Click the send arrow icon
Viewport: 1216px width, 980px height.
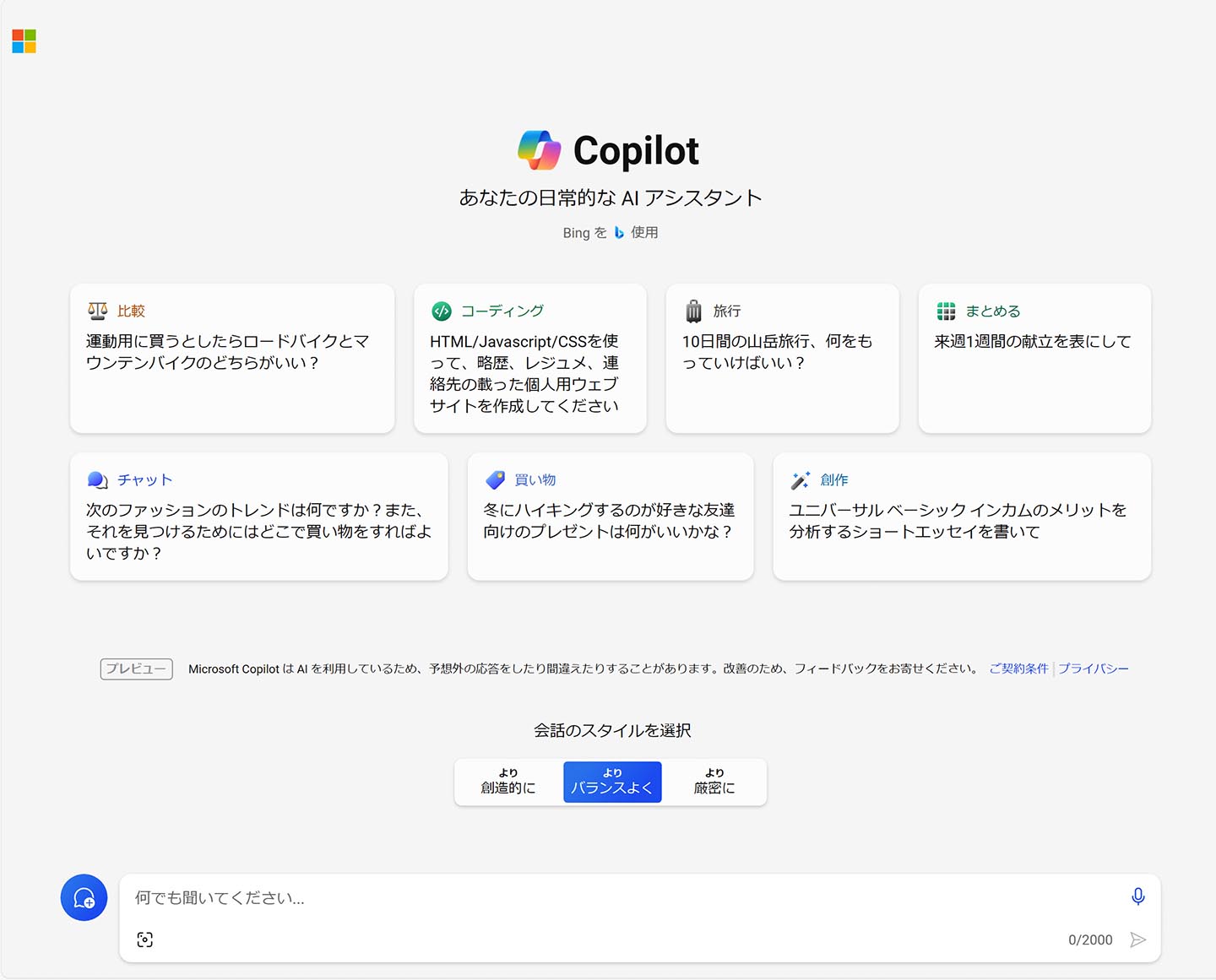1138,939
